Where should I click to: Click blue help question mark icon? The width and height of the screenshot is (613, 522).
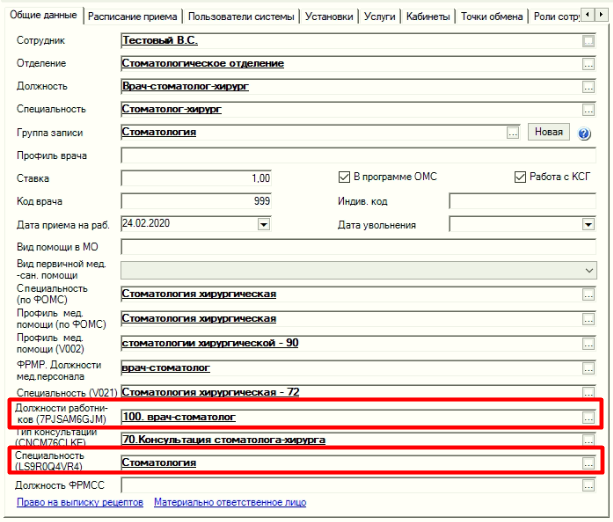[584, 134]
